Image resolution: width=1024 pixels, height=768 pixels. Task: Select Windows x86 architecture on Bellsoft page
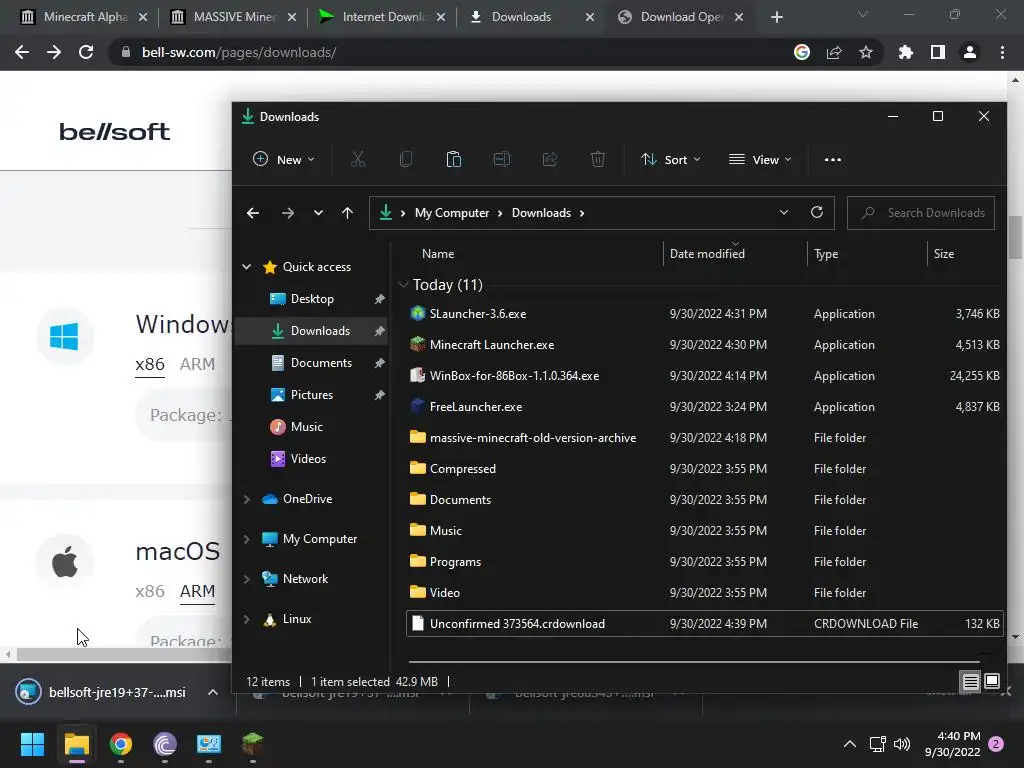tap(150, 364)
